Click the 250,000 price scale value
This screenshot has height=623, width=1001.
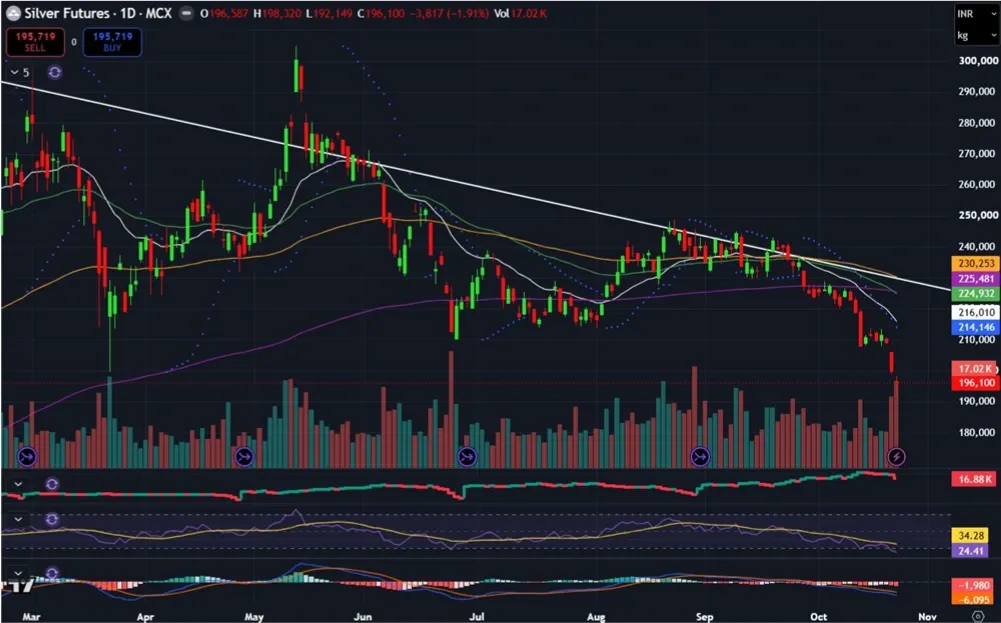pos(979,216)
